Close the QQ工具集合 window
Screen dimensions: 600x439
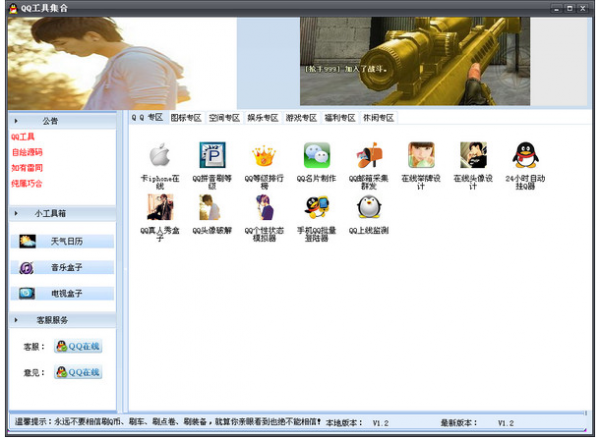point(583,8)
